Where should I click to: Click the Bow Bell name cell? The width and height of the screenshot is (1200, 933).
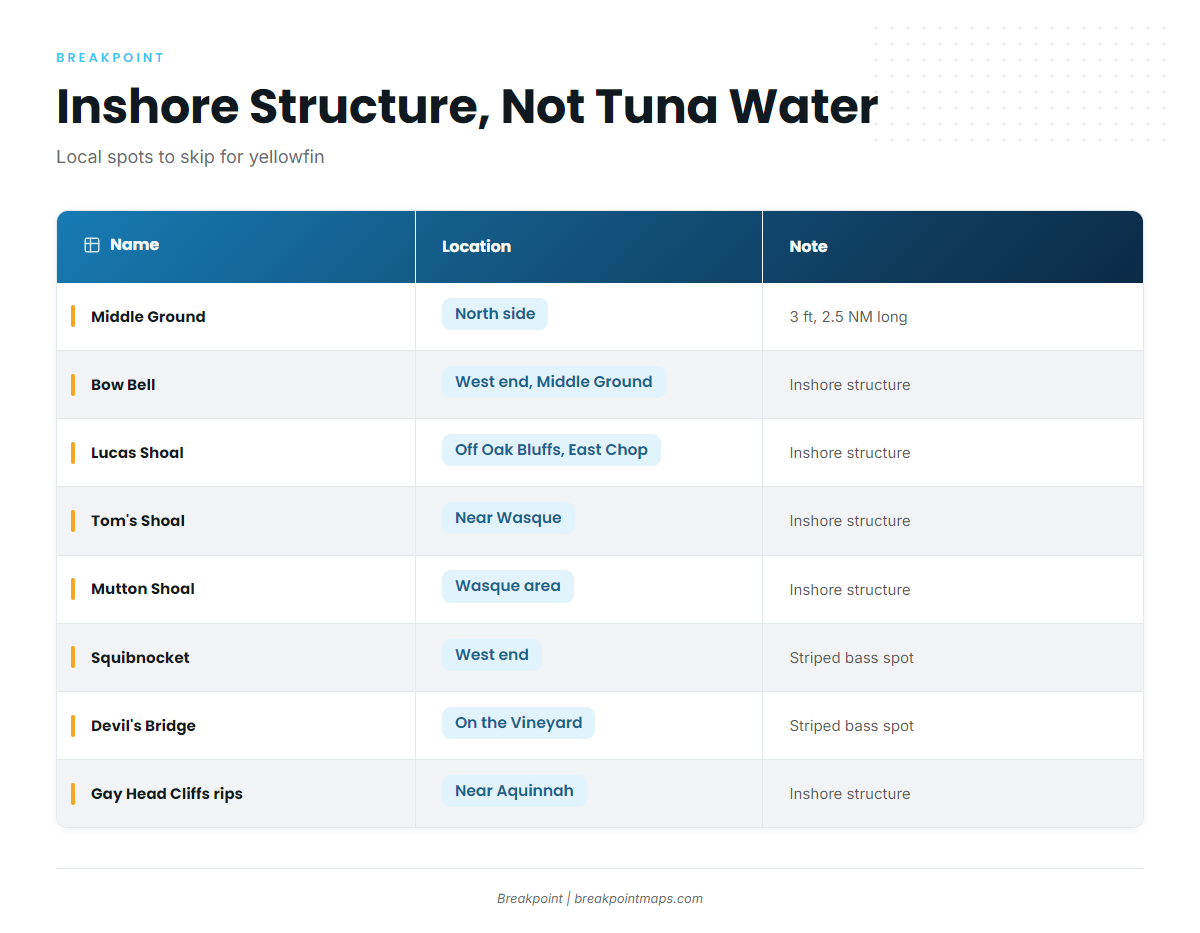(x=236, y=385)
